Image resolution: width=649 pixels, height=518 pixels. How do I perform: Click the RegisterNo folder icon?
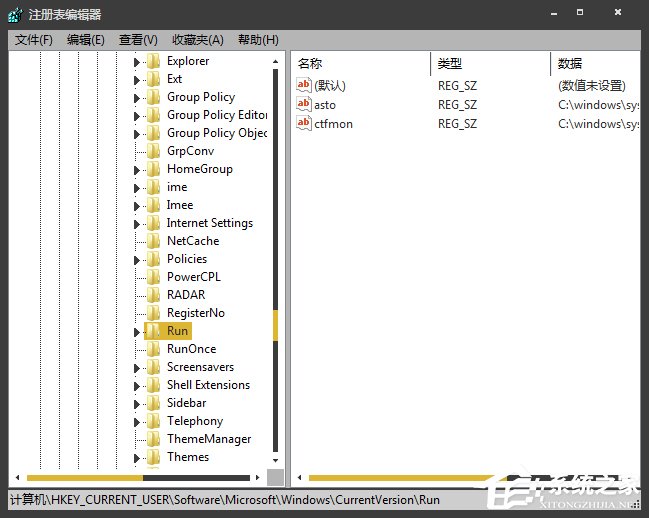tap(154, 313)
